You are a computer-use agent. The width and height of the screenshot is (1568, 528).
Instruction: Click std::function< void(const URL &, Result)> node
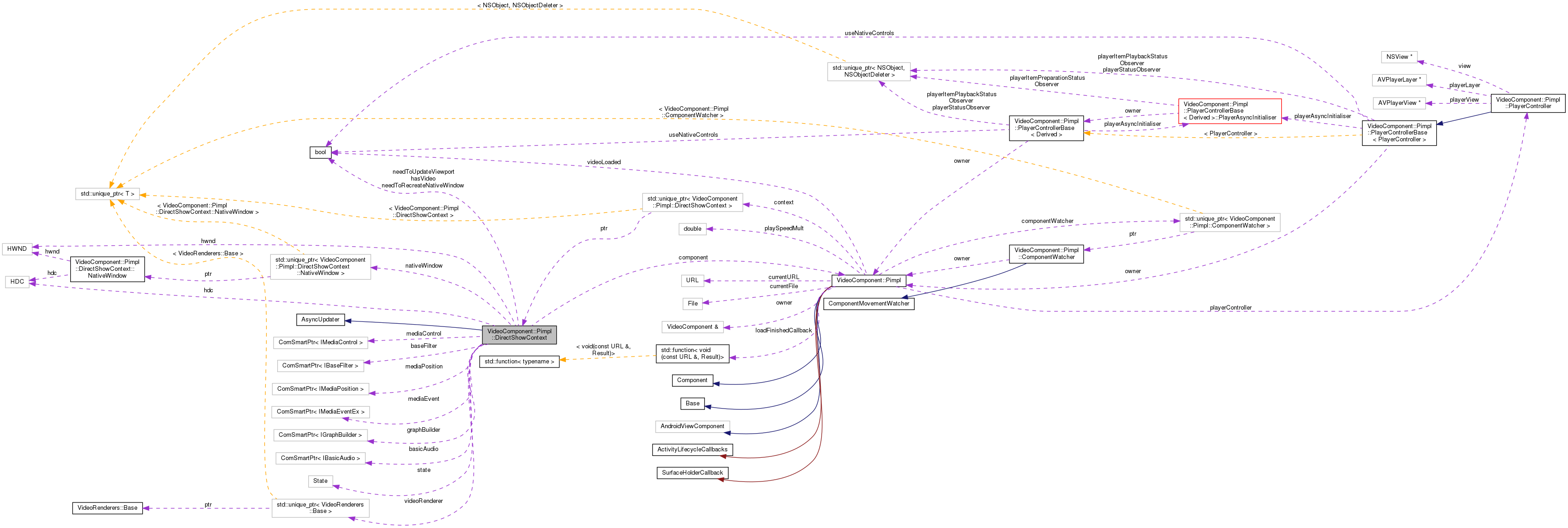click(x=692, y=353)
